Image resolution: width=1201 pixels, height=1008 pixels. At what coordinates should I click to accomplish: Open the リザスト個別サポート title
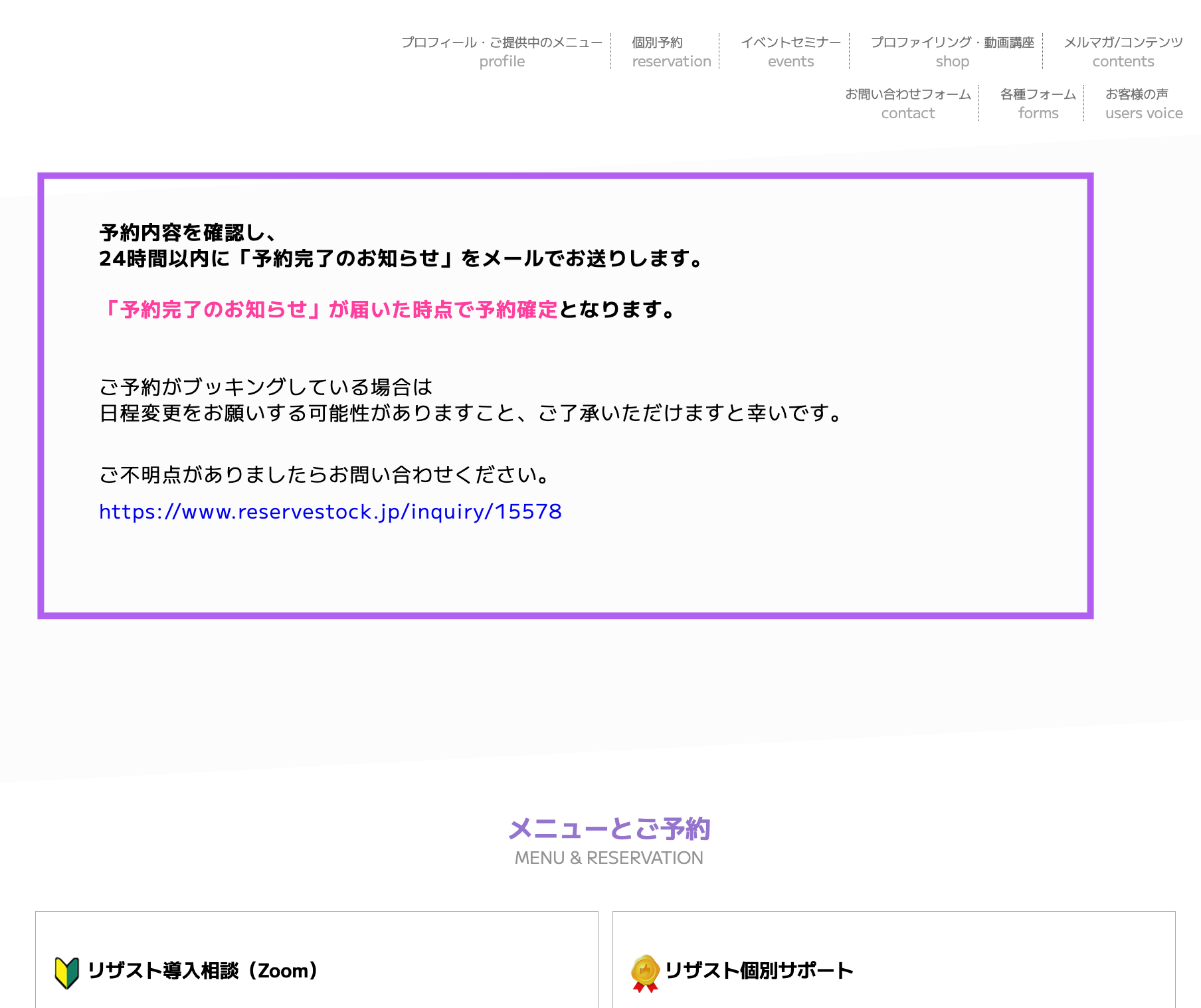(759, 971)
